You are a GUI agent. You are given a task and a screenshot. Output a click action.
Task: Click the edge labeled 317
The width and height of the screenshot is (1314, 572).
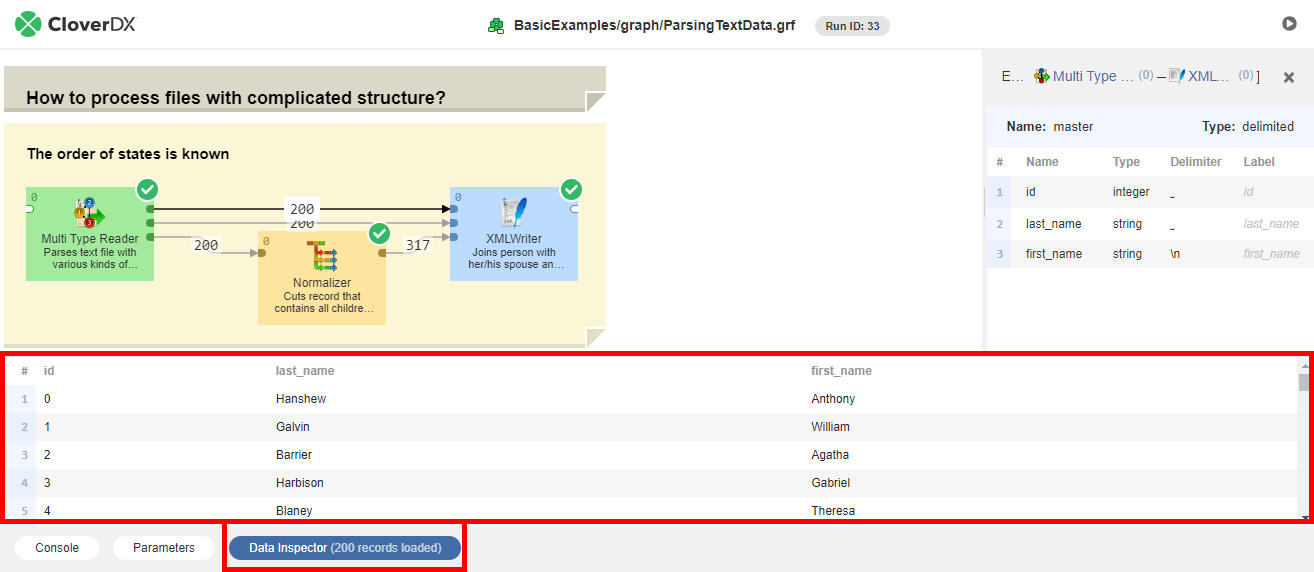(x=417, y=245)
